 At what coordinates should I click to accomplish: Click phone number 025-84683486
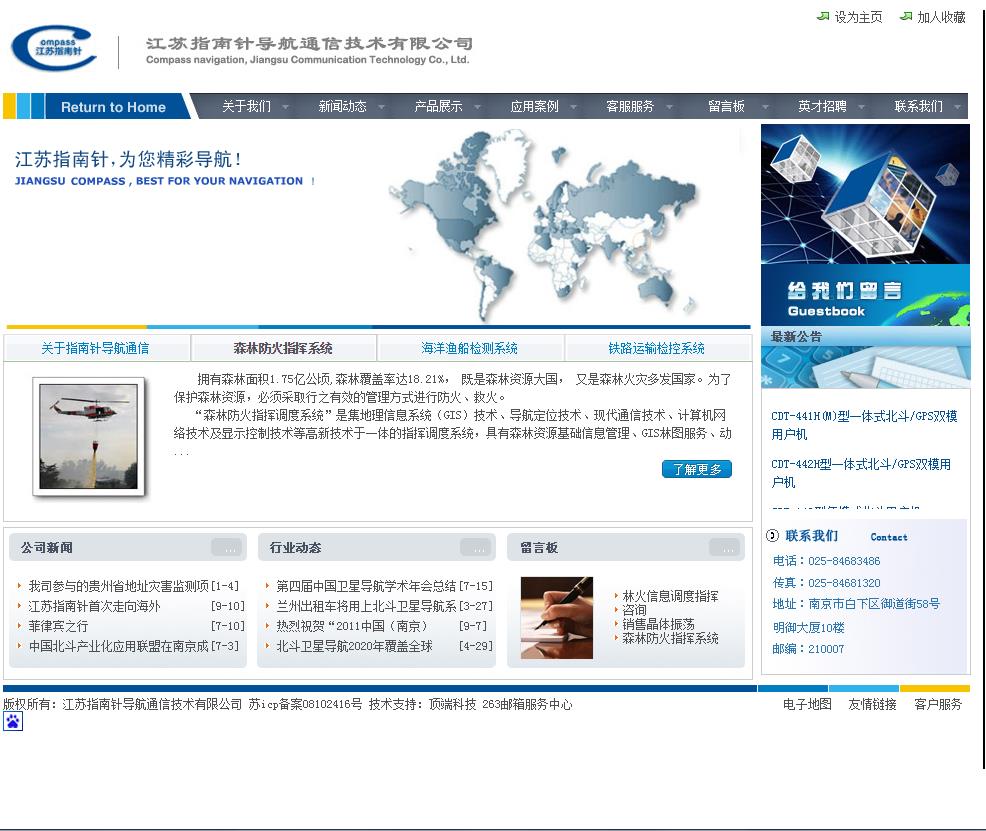844,561
